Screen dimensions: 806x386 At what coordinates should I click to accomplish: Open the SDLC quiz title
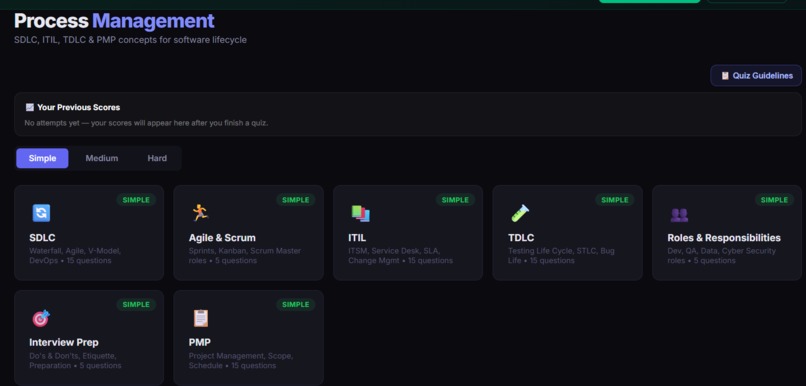42,238
